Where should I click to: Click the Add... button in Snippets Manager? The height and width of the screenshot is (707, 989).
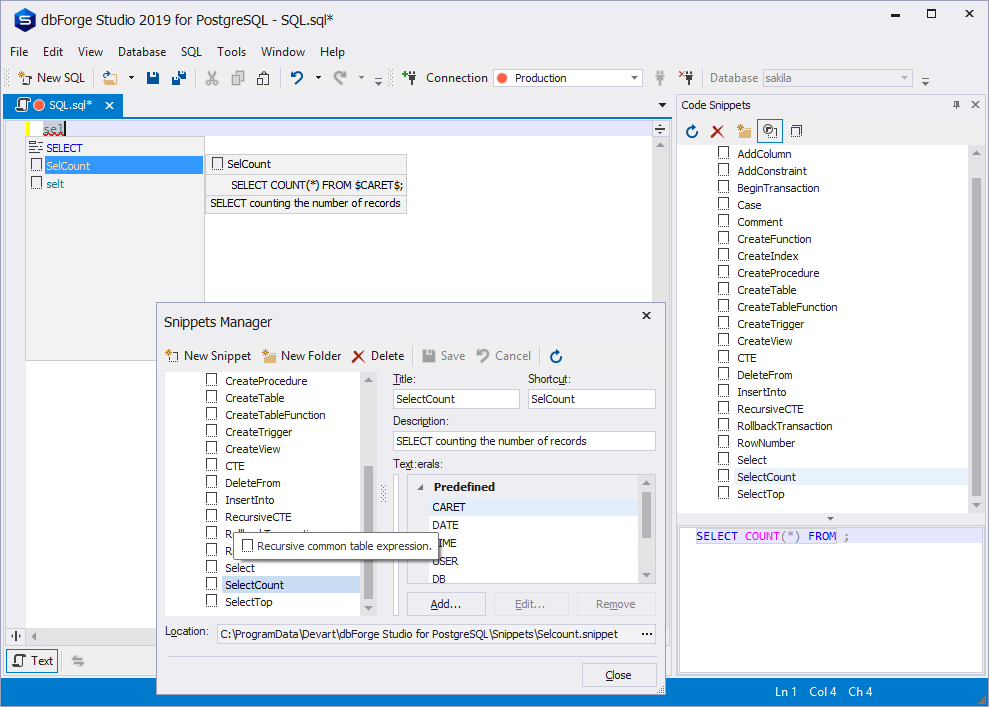tap(446, 604)
